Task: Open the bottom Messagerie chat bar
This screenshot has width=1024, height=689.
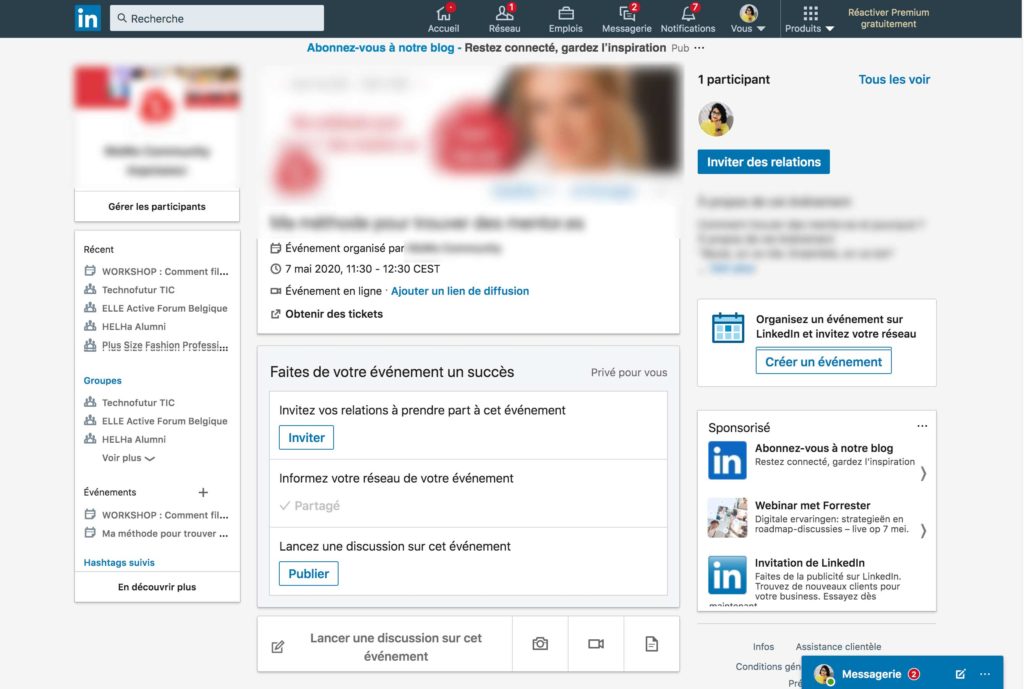Action: point(871,674)
